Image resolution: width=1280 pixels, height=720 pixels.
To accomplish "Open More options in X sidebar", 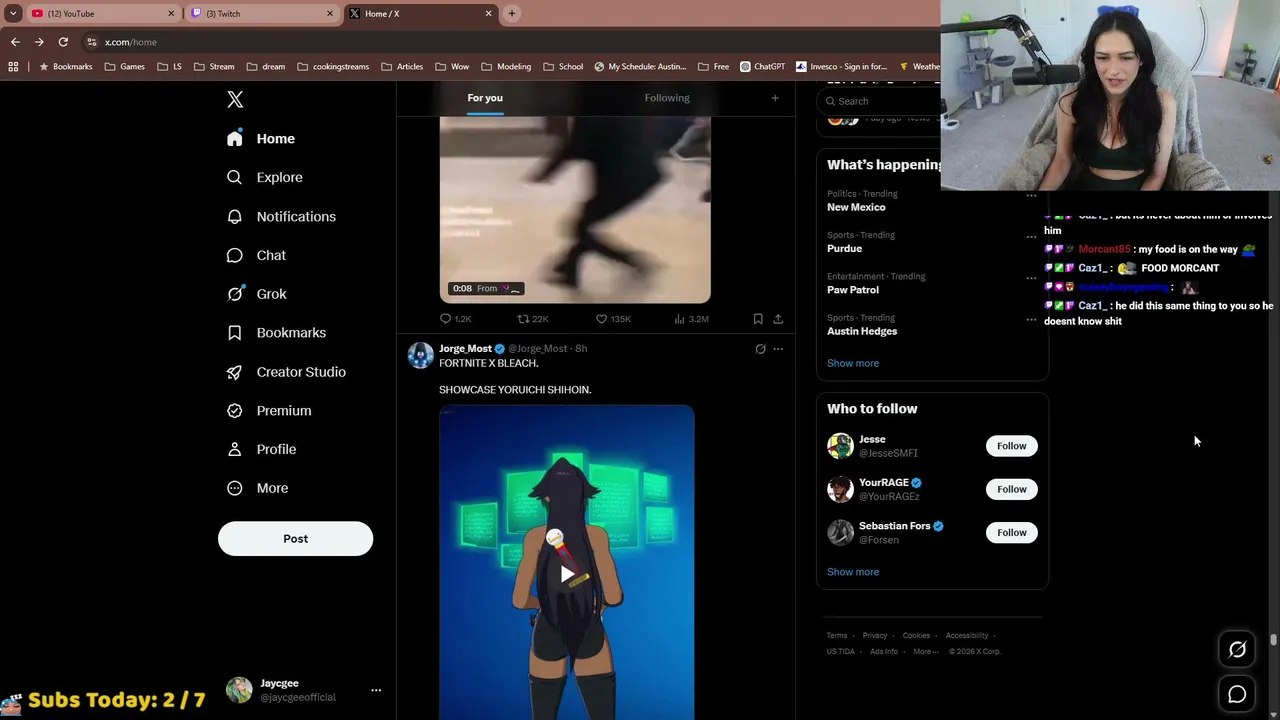I will 258,488.
